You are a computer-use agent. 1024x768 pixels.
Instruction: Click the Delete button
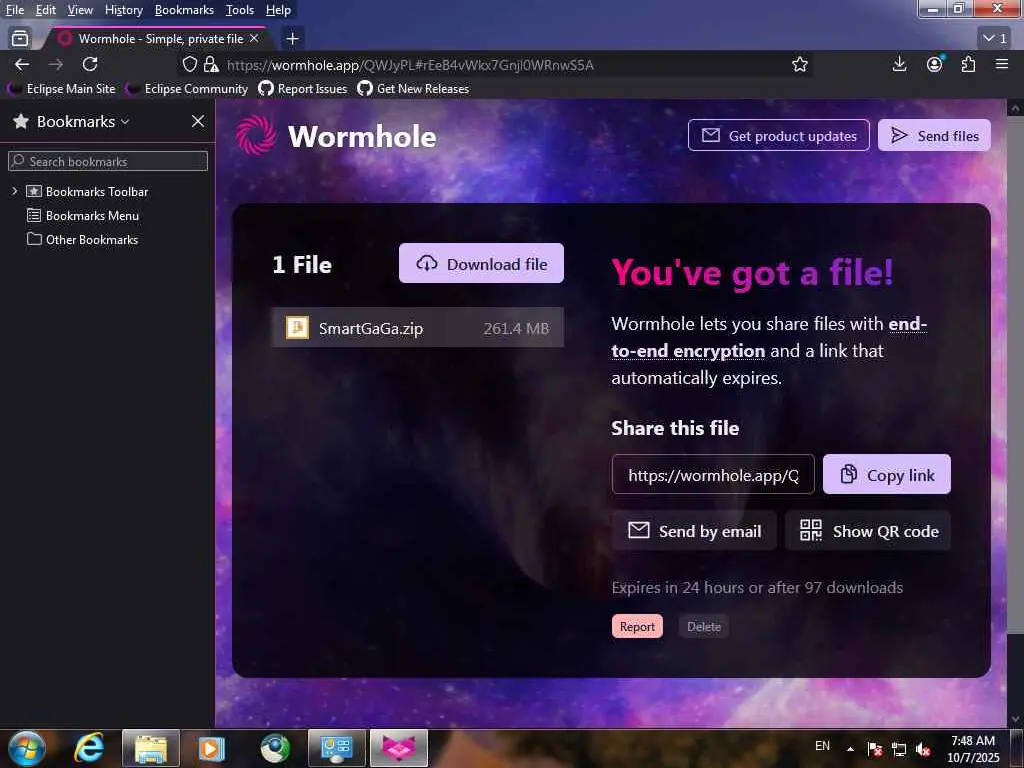[703, 626]
